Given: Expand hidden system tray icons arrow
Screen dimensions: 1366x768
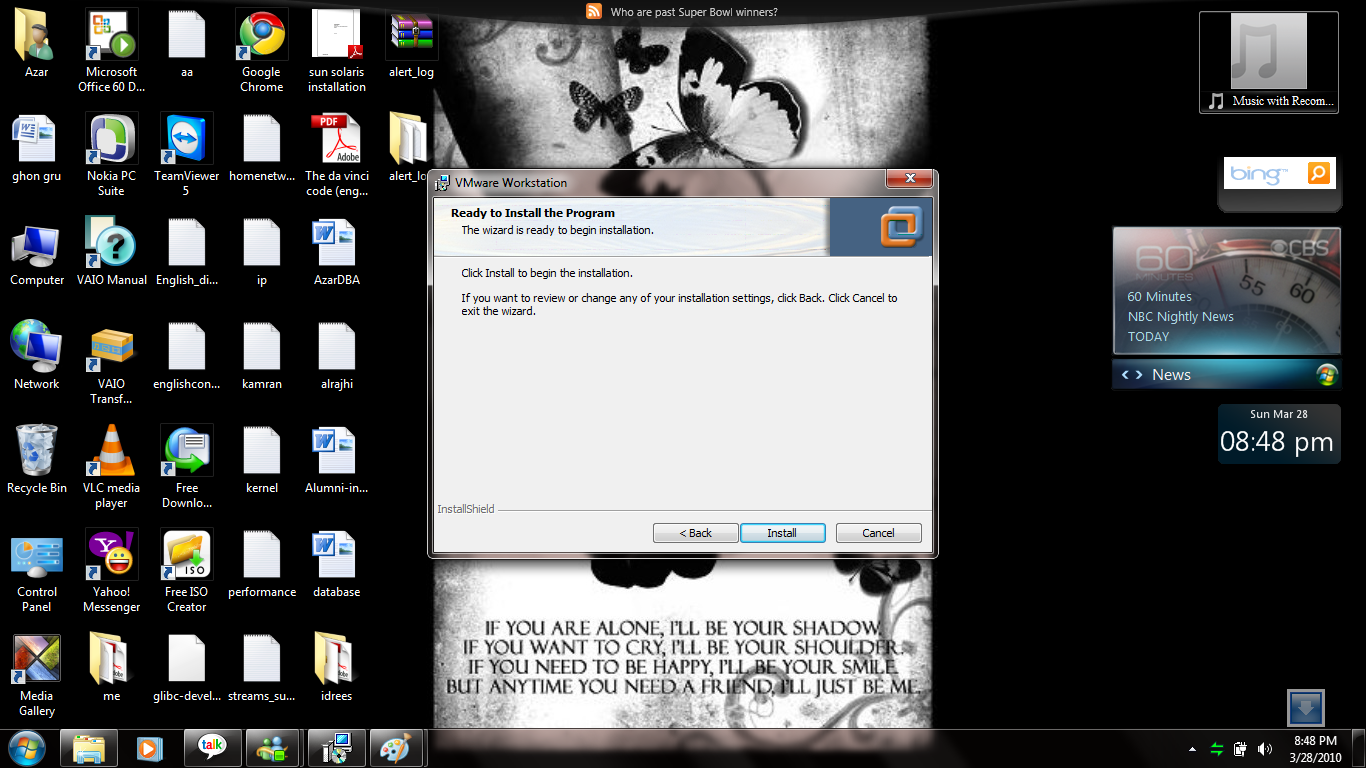Looking at the screenshot, I should [x=1192, y=749].
